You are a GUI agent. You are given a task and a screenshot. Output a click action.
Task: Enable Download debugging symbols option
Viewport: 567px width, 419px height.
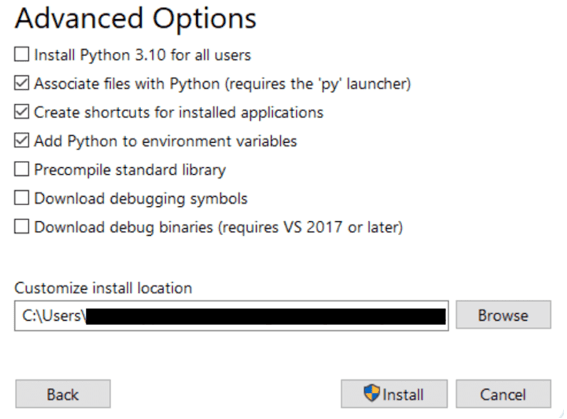pyautogui.click(x=22, y=198)
